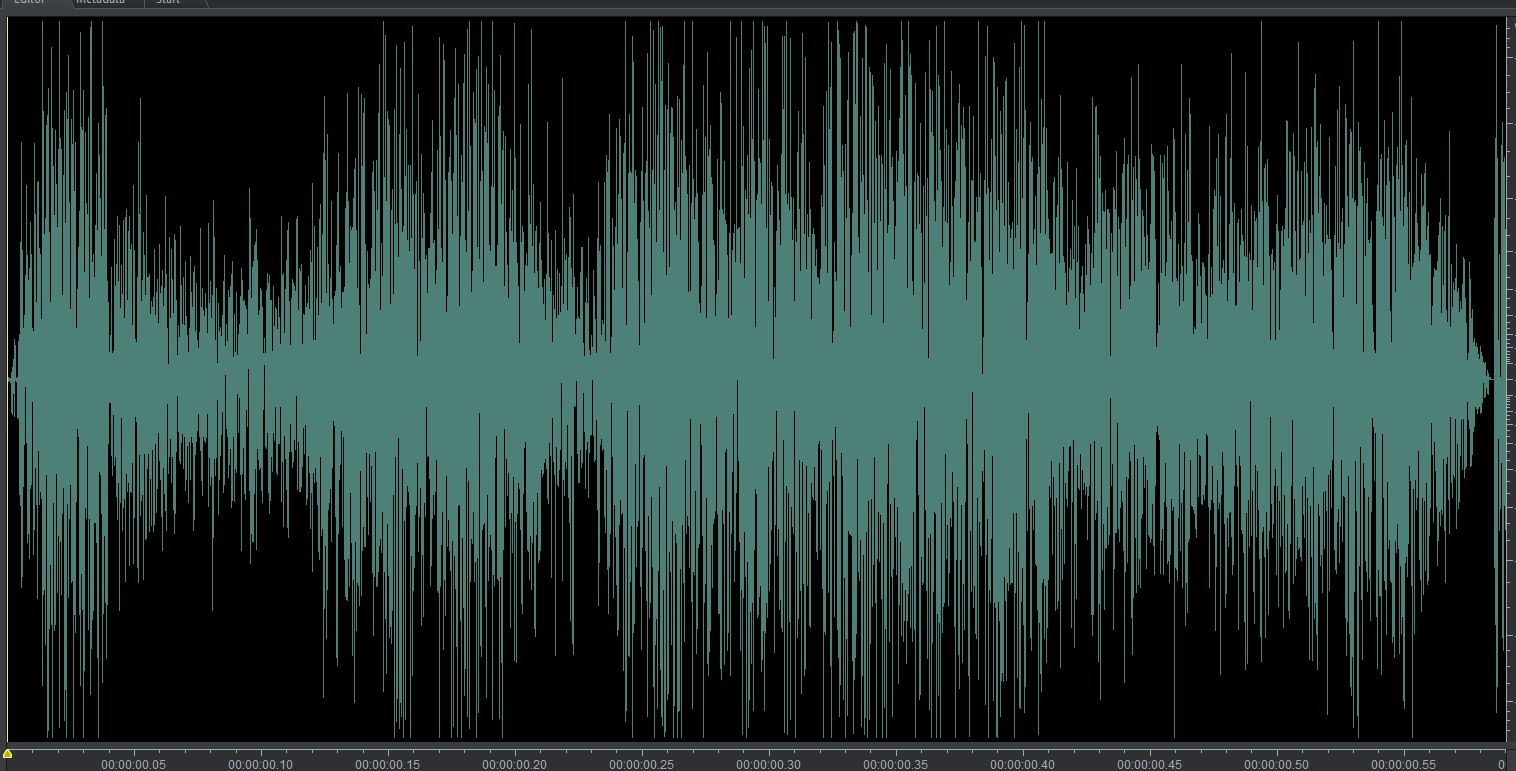Image resolution: width=1516 pixels, height=771 pixels.
Task: Click the 00:00:00.55 timeline label
Action: tap(1403, 764)
